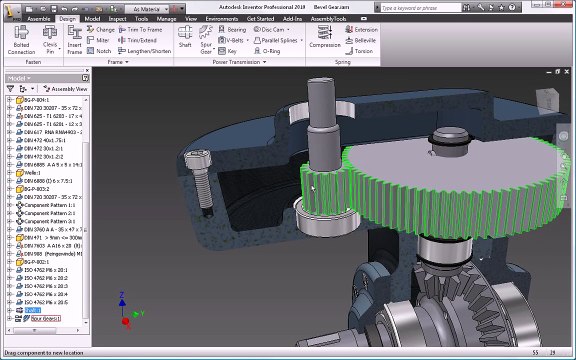576x360 pixels.
Task: Launch the Shaft generator
Action: (185, 37)
